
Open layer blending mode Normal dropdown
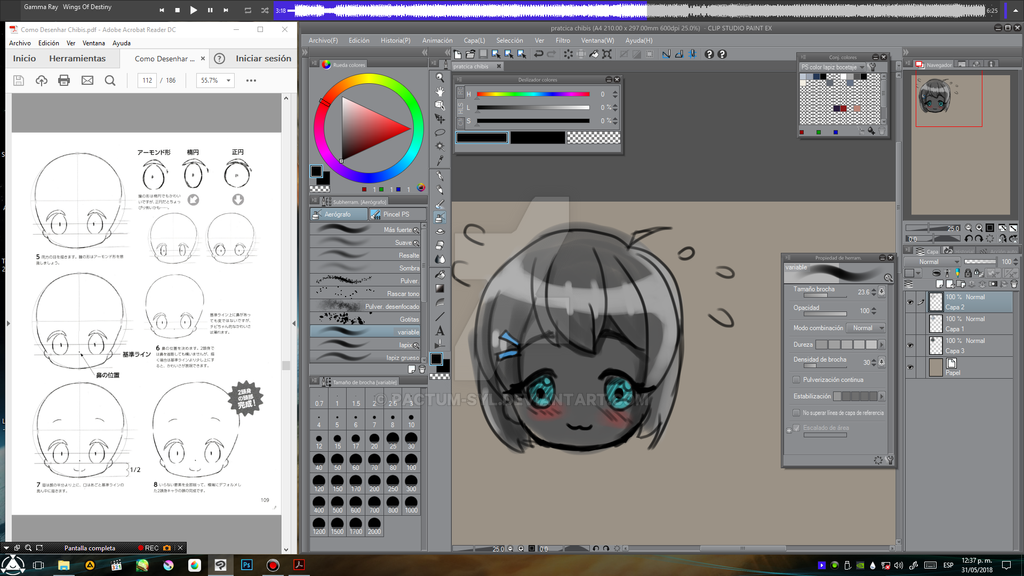(x=935, y=261)
